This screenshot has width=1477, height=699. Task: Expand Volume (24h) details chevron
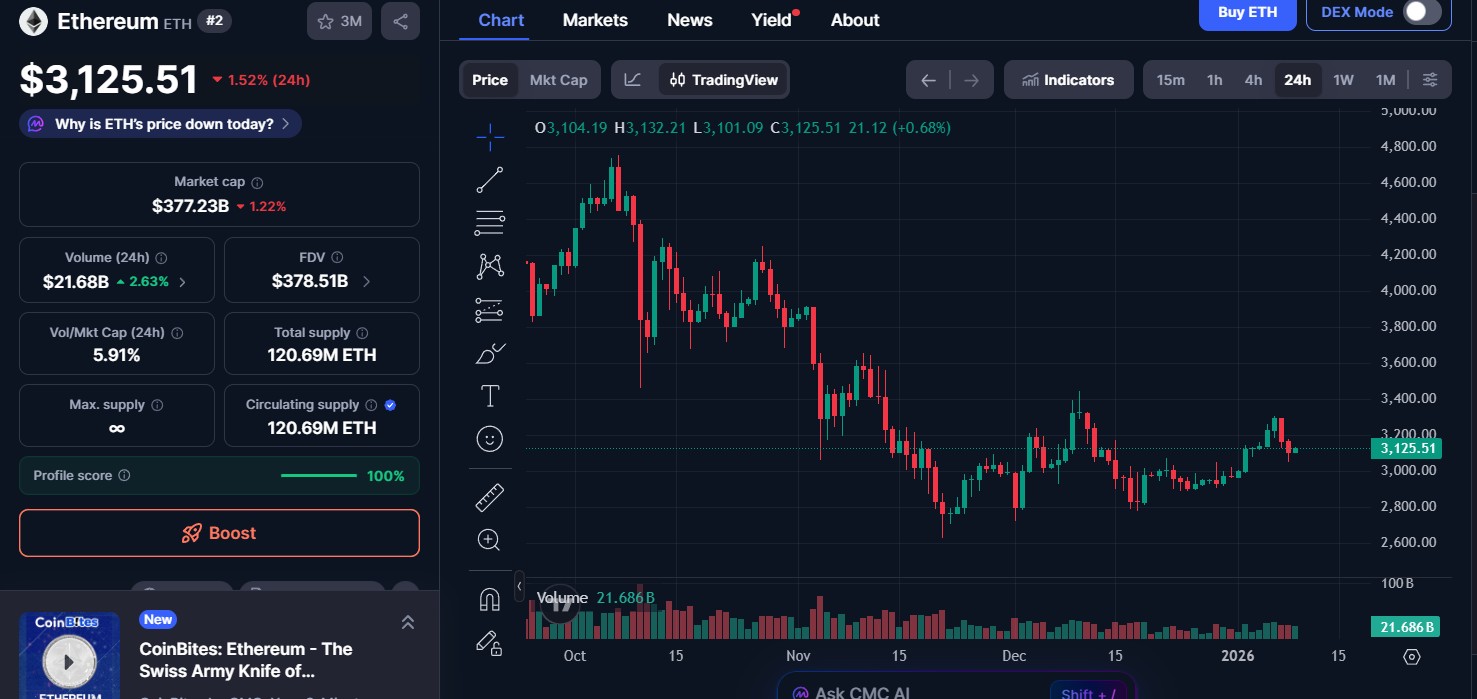[183, 282]
